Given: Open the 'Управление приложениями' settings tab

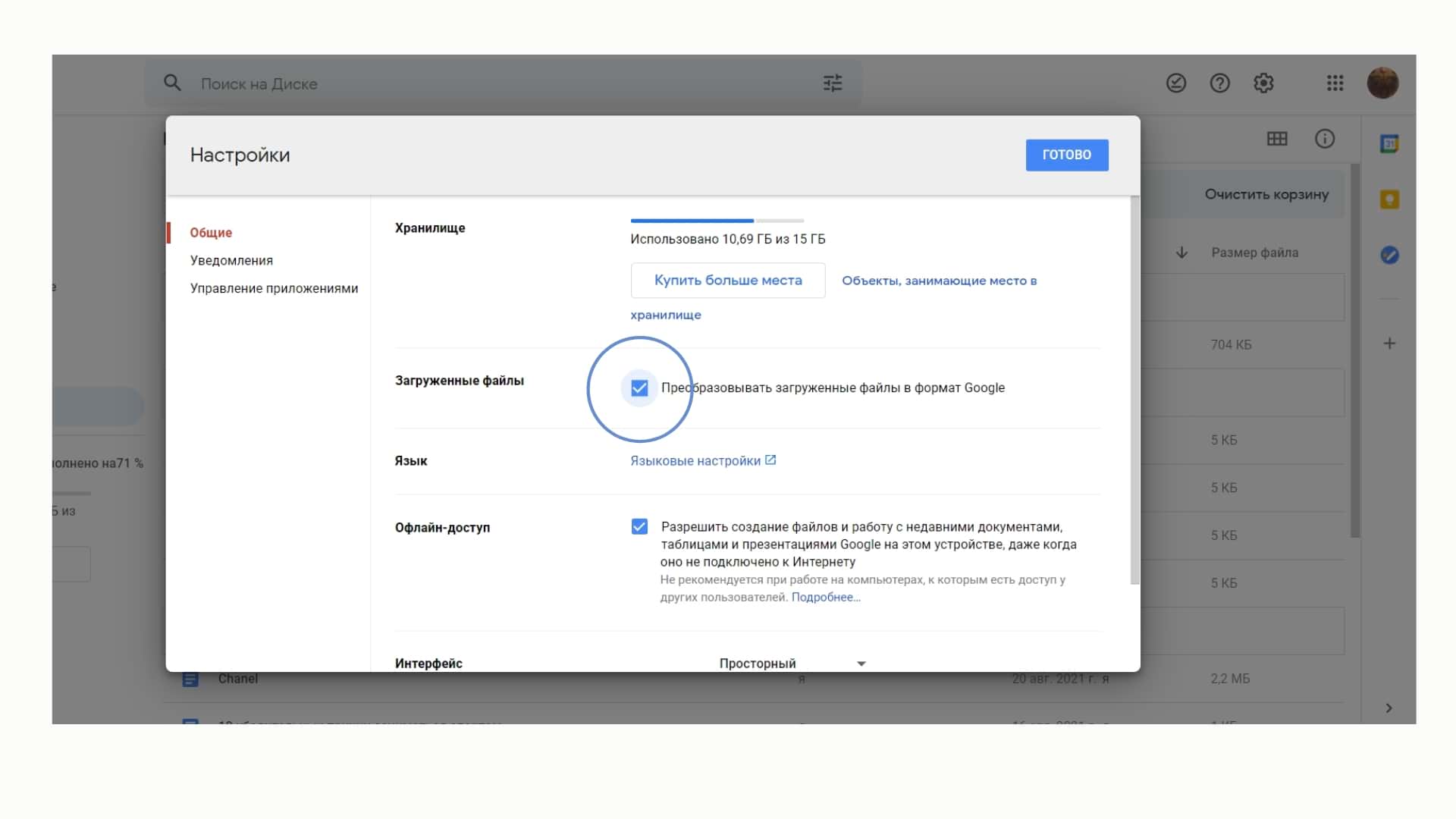Looking at the screenshot, I should pyautogui.click(x=274, y=289).
